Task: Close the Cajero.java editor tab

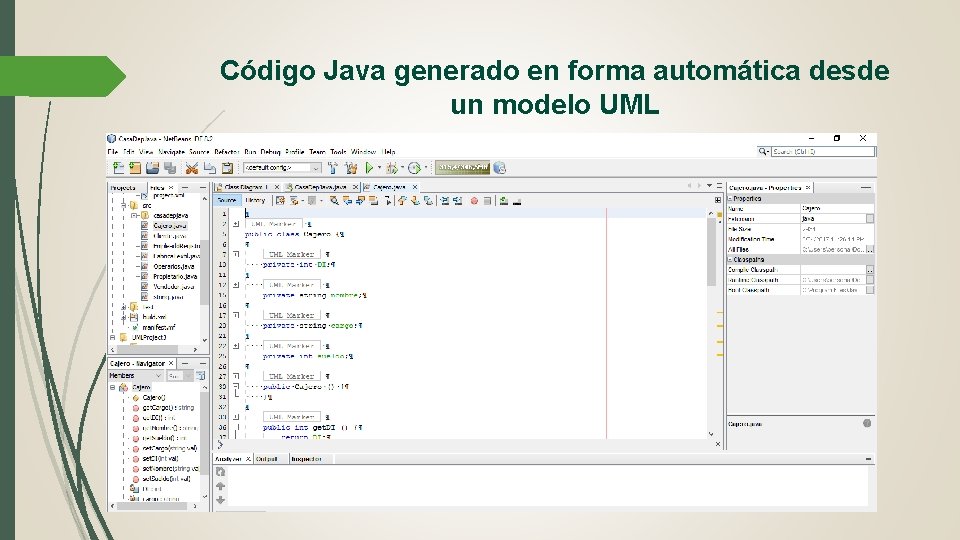Action: (415, 187)
